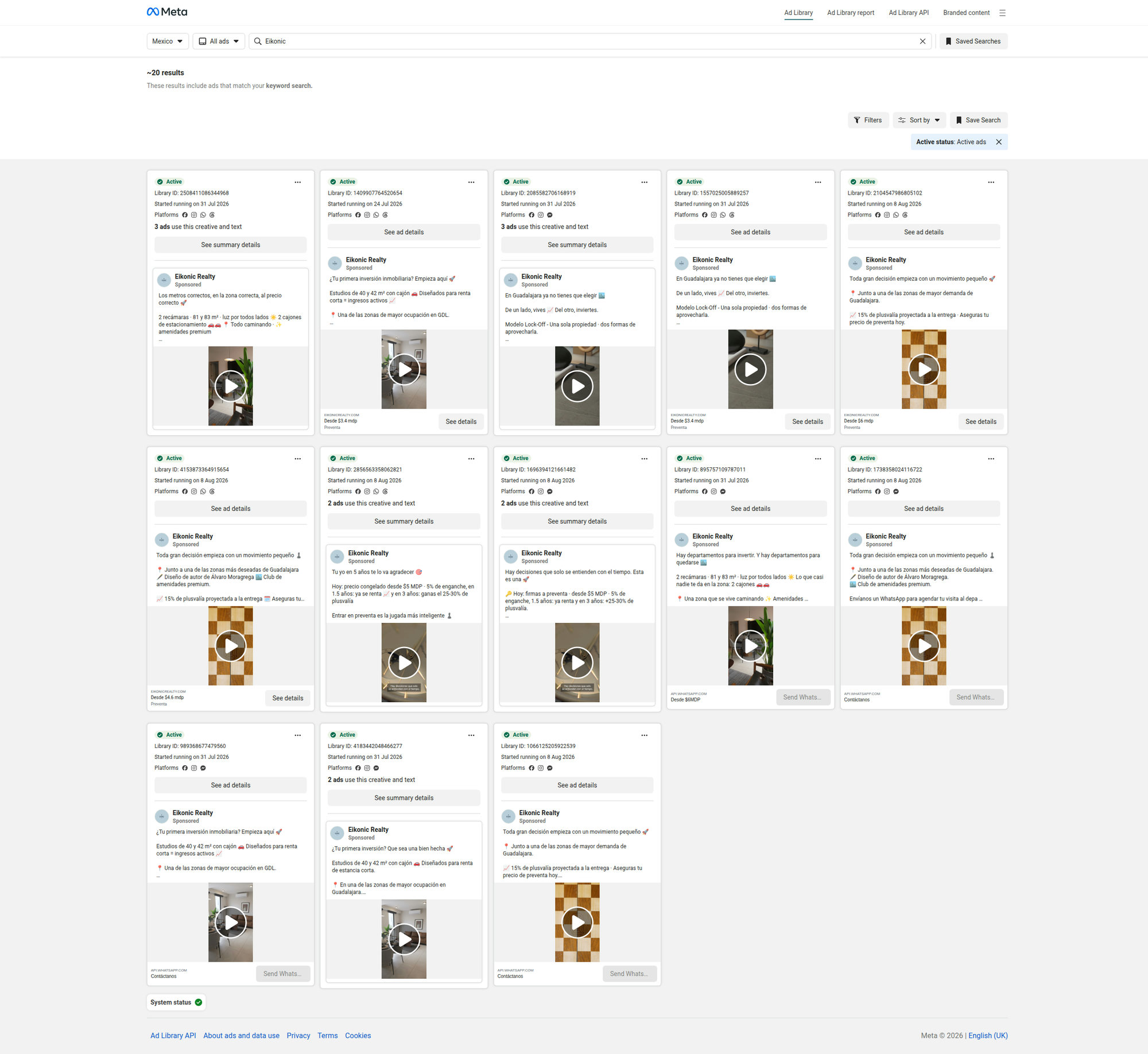The image size is (1148, 1054).
Task: Open options for ad Library ID 4153873364915654
Action: coord(298,459)
